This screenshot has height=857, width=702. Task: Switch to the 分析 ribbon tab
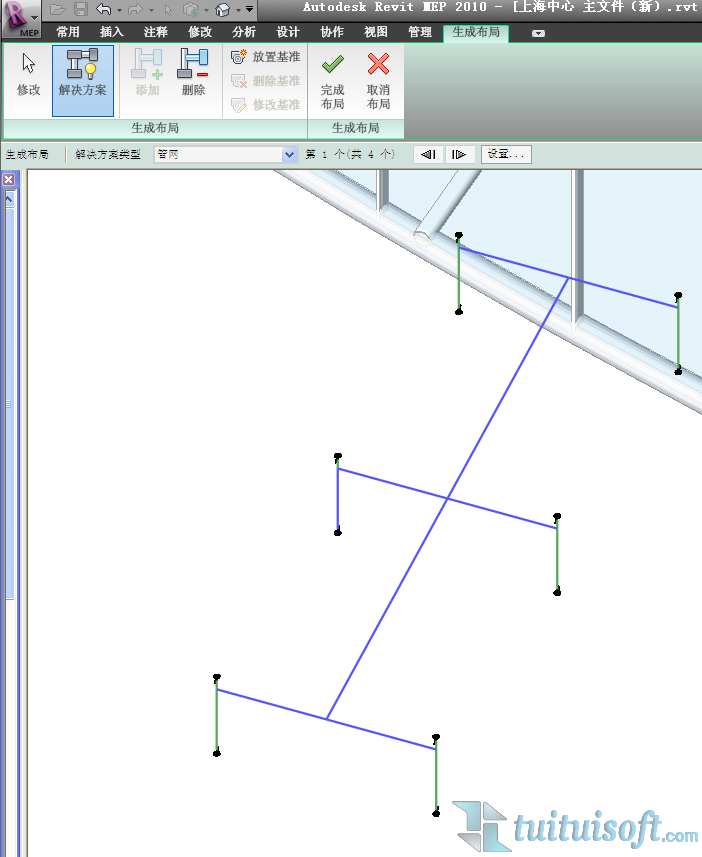244,32
